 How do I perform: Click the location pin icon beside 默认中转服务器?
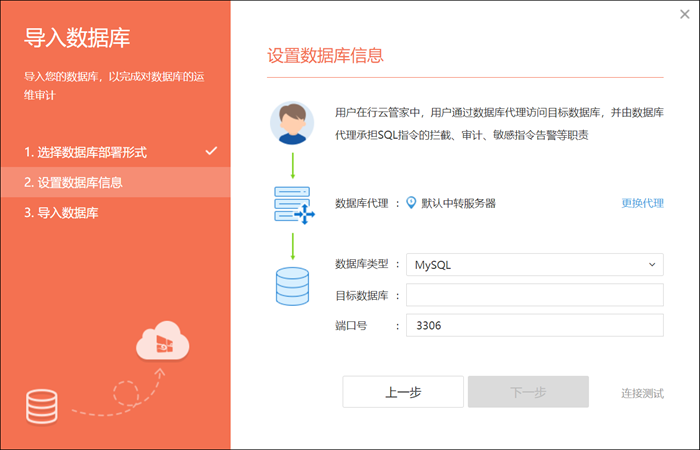click(x=410, y=203)
